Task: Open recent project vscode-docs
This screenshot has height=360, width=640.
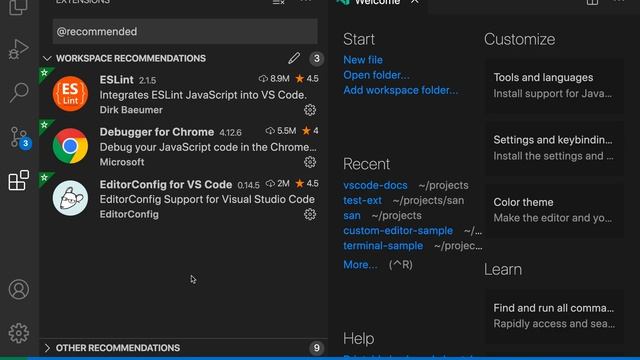Action: (x=375, y=185)
